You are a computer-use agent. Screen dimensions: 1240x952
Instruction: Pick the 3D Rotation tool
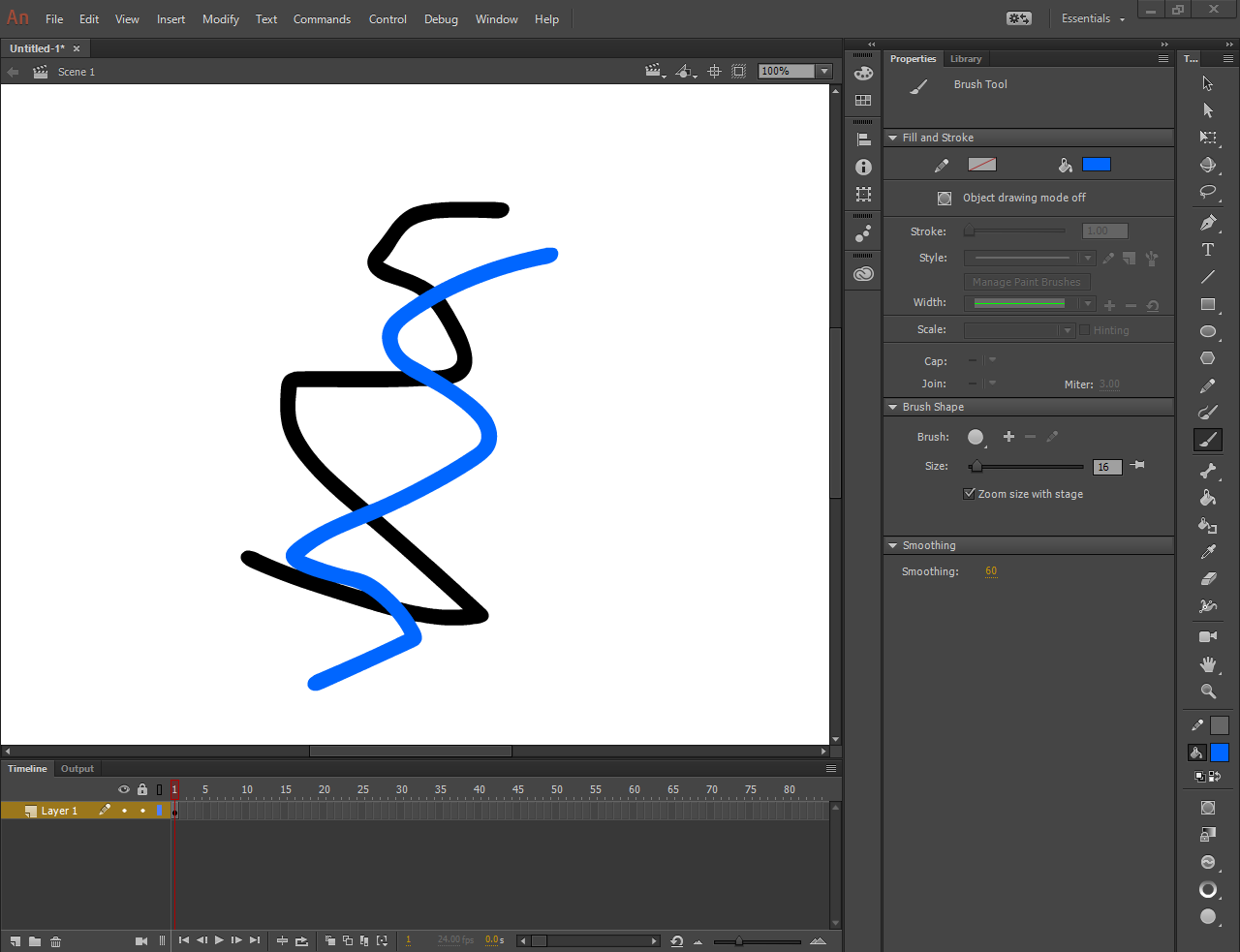coord(1208,165)
